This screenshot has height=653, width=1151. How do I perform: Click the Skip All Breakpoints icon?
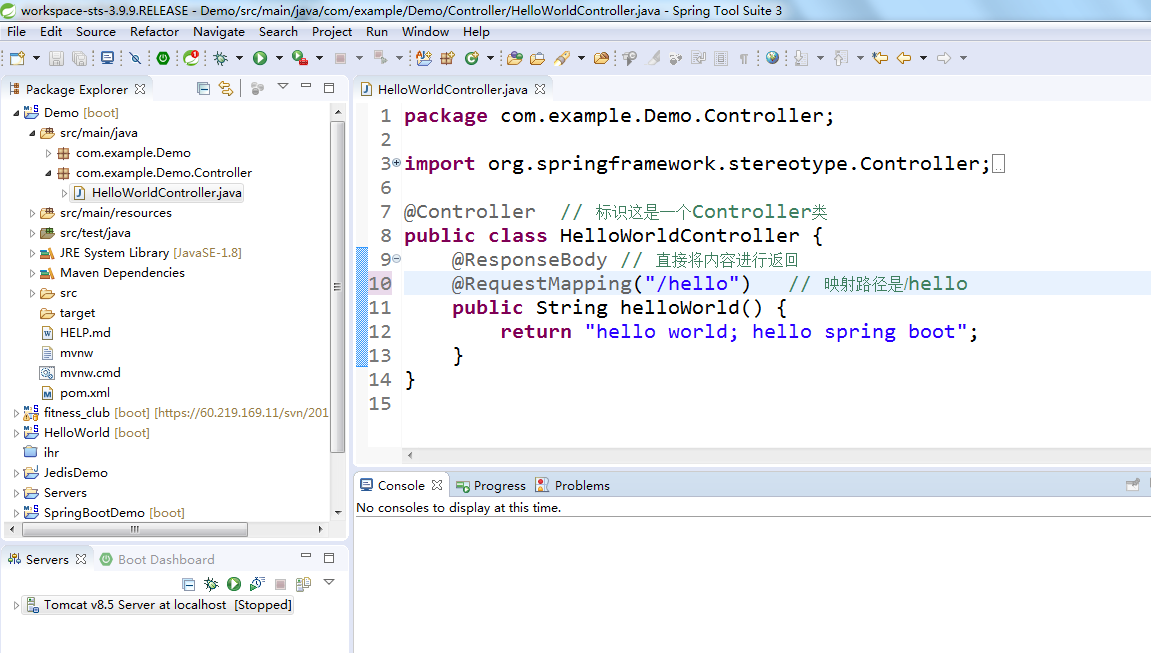(x=135, y=58)
